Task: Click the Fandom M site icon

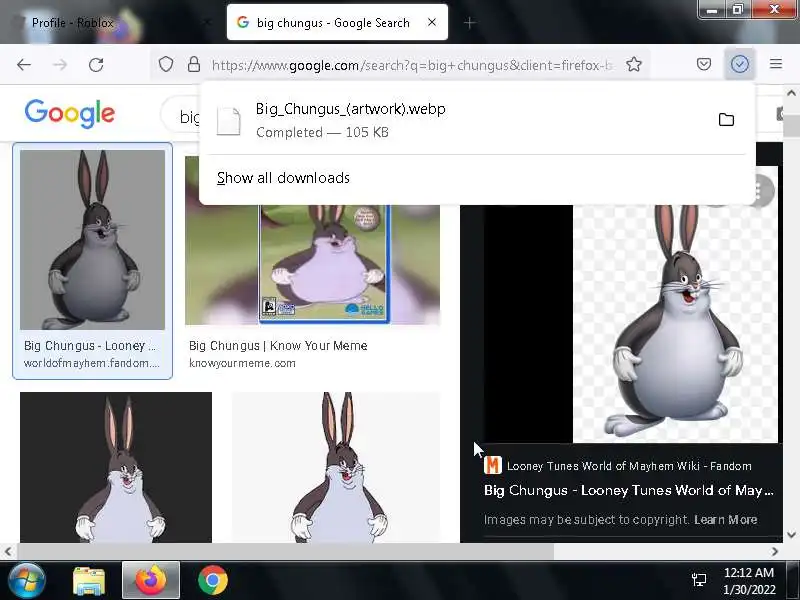Action: pos(493,465)
